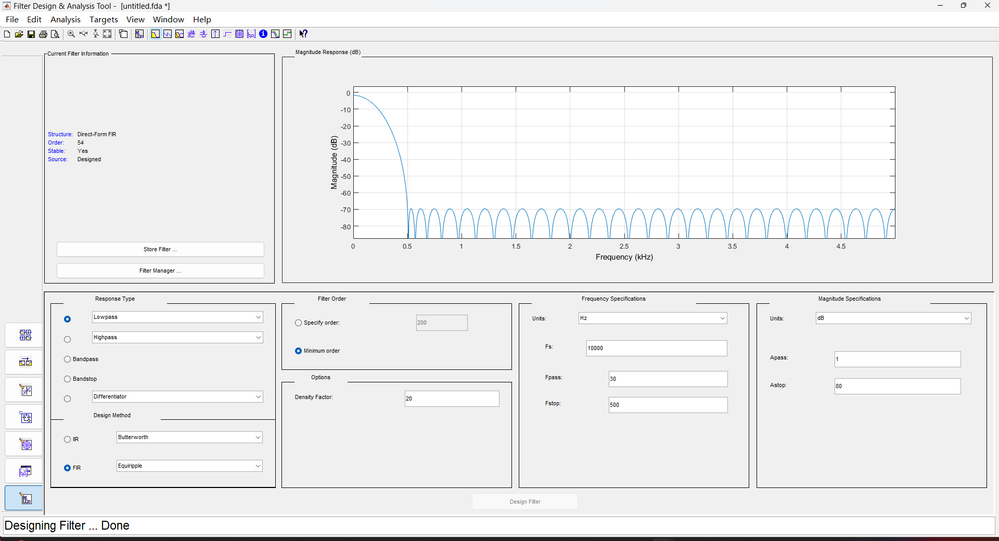The width and height of the screenshot is (999, 541).
Task: Select the IIR design method
Action: tap(67, 439)
